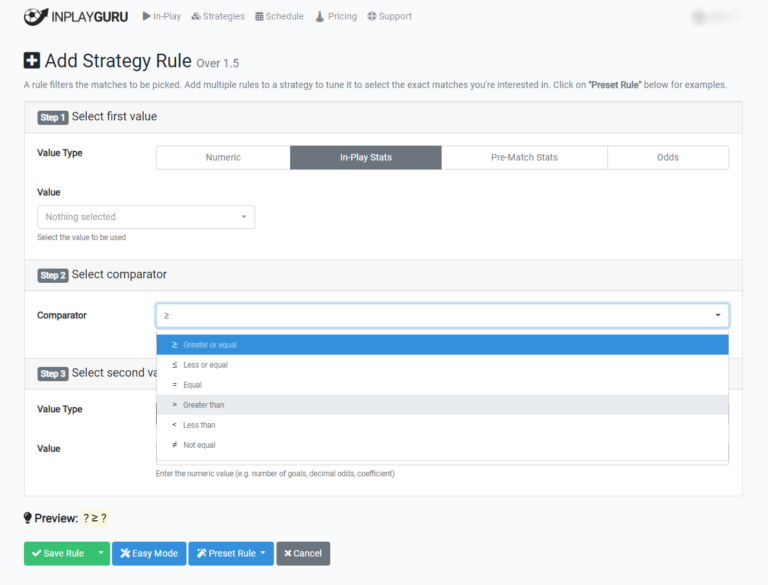Open the Pricing page

pyautogui.click(x=335, y=16)
